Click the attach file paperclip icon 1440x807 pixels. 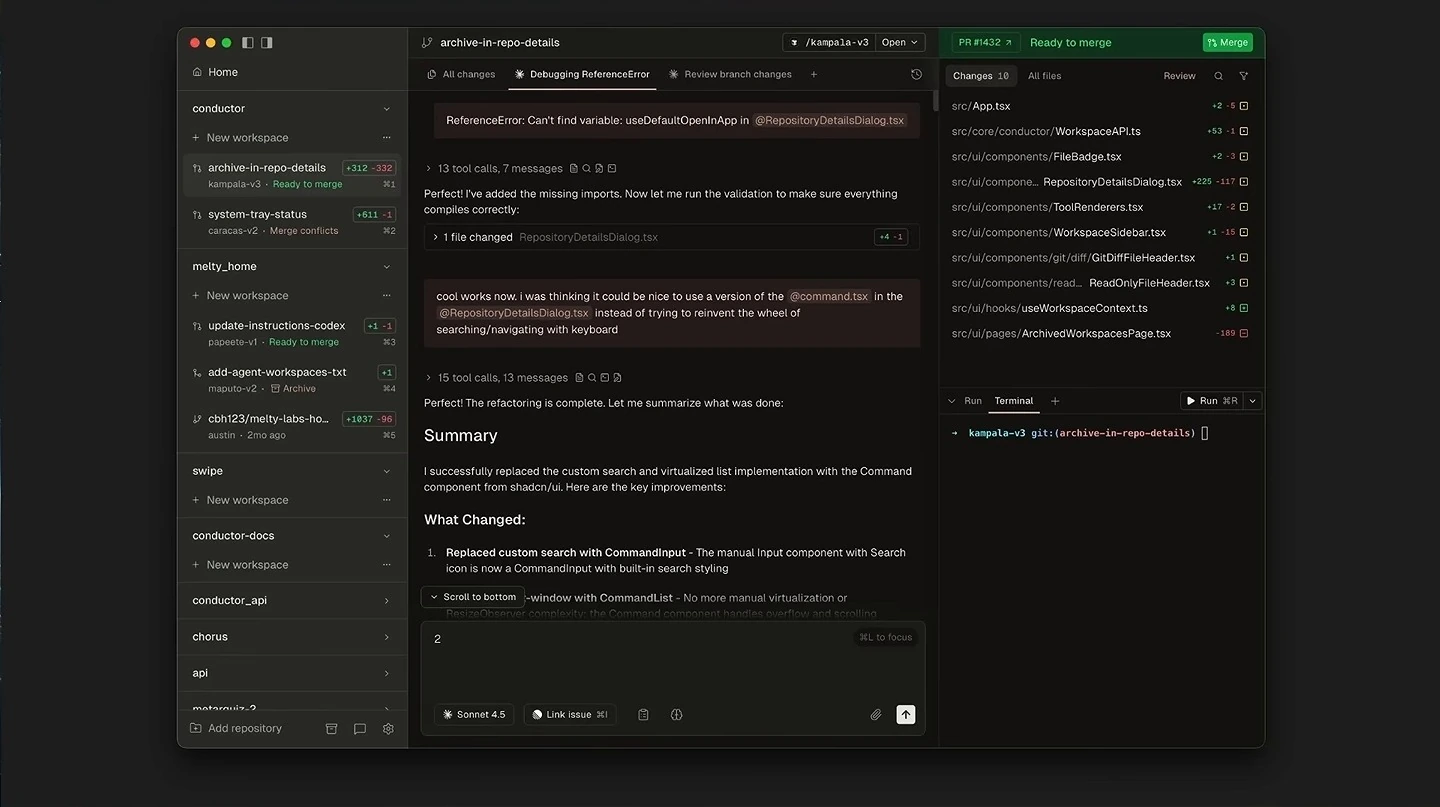tap(875, 714)
